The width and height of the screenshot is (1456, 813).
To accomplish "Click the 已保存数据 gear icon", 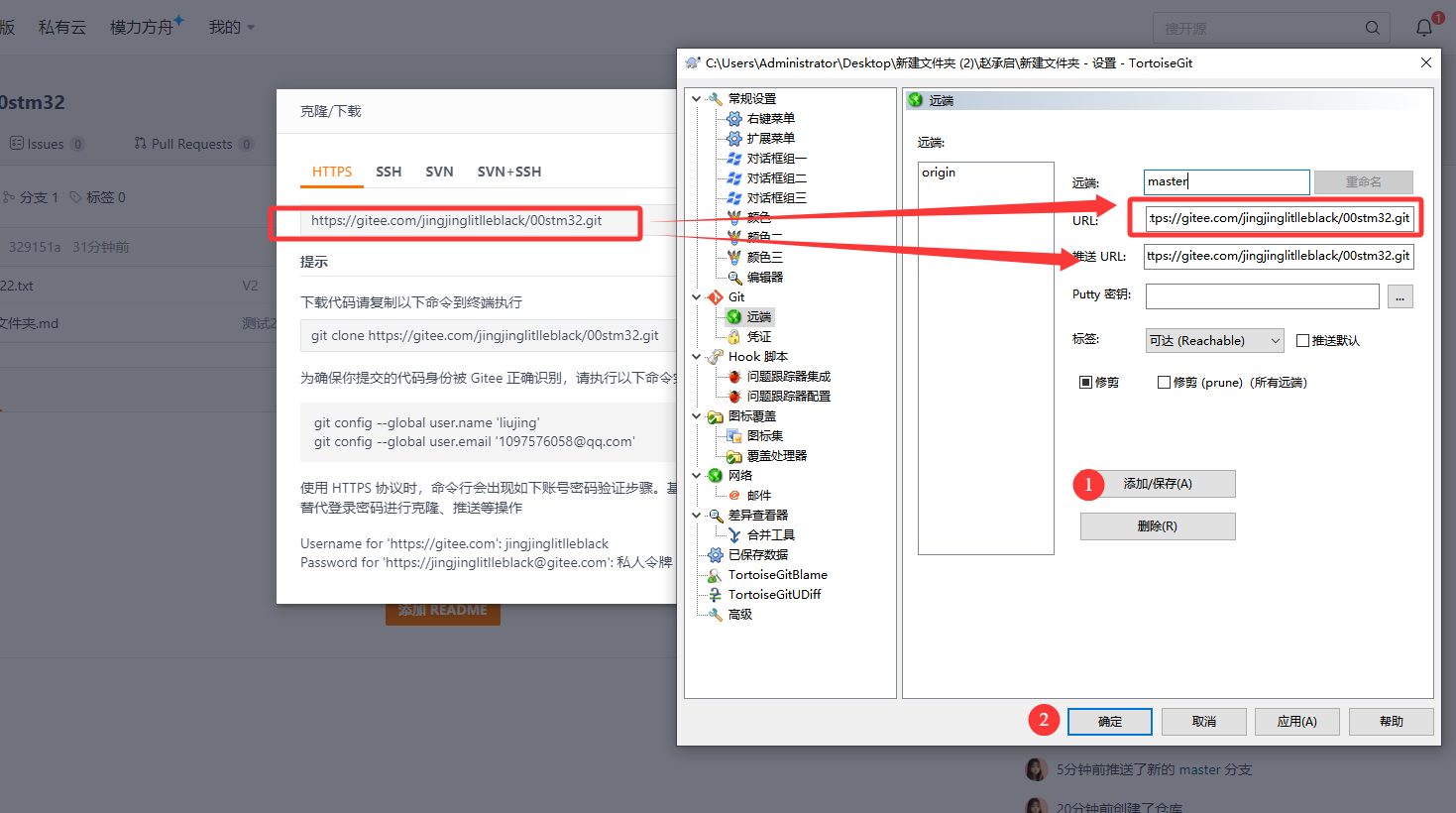I will pos(716,555).
